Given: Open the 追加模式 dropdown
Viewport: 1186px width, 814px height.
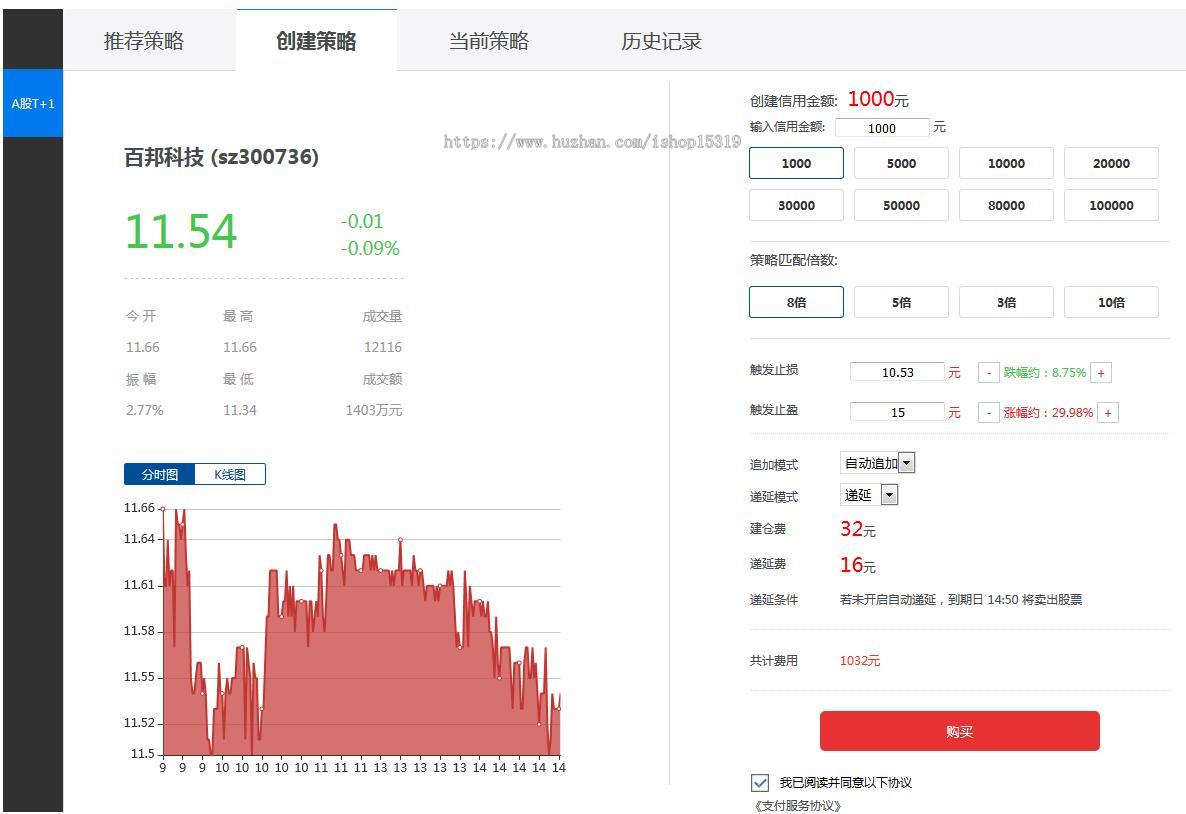Looking at the screenshot, I should pyautogui.click(x=877, y=463).
